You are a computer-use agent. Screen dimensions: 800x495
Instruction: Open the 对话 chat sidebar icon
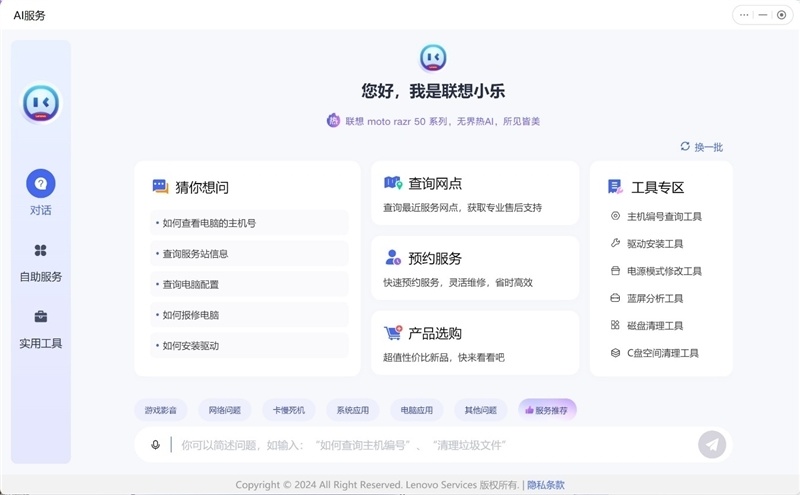41,184
